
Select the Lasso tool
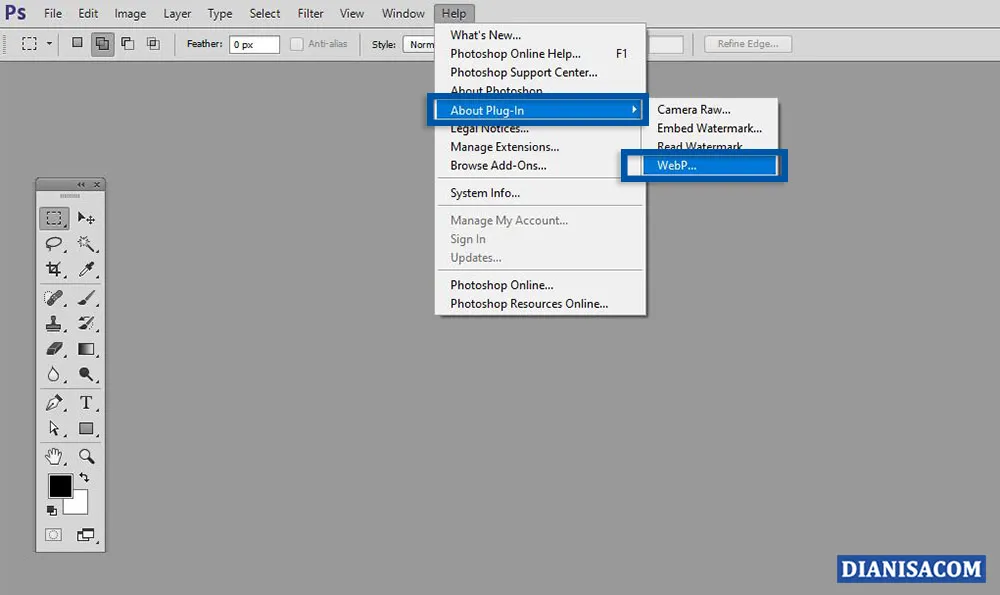(x=53, y=244)
